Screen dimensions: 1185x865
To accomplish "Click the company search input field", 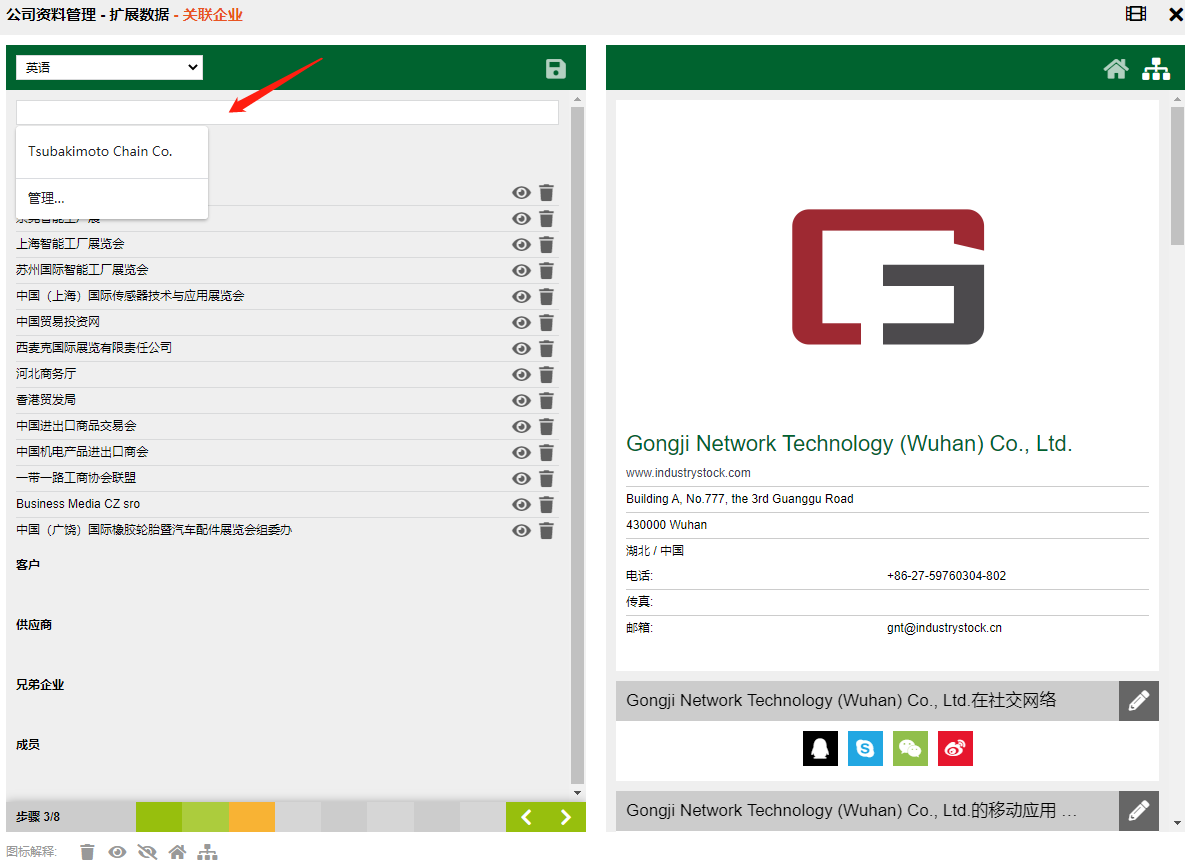I will click(287, 112).
